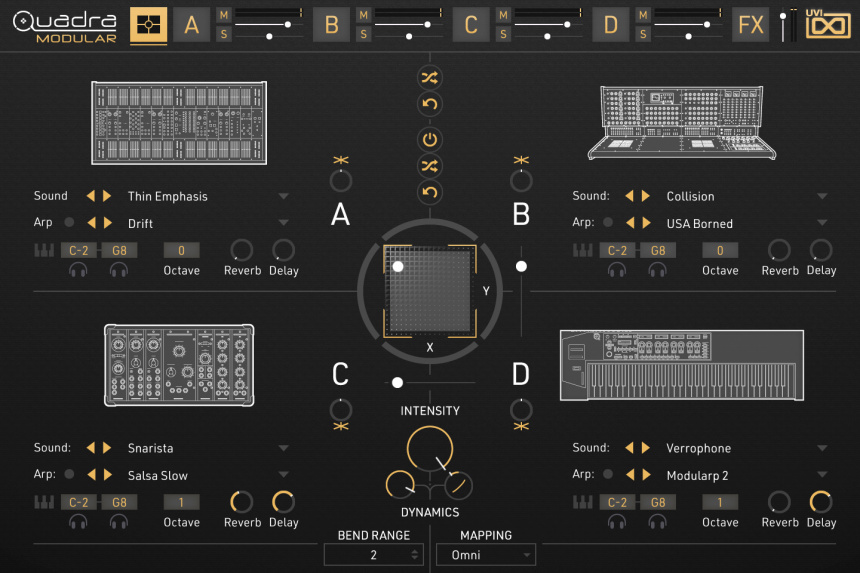Enable the Modularp 2 arp toggle
The width and height of the screenshot is (860, 573).
[x=608, y=474]
